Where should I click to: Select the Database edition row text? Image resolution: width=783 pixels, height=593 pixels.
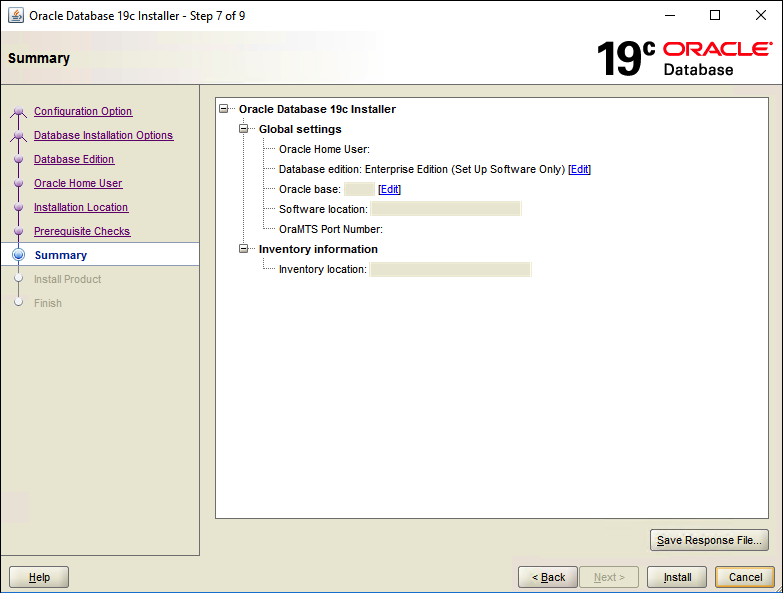[x=422, y=169]
